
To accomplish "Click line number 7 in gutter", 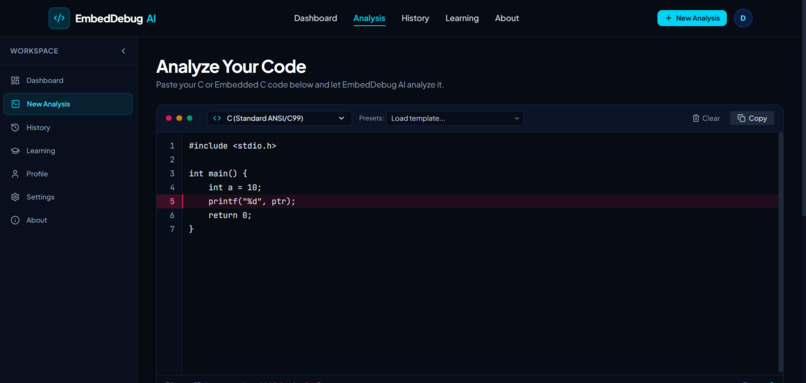I will tap(172, 229).
